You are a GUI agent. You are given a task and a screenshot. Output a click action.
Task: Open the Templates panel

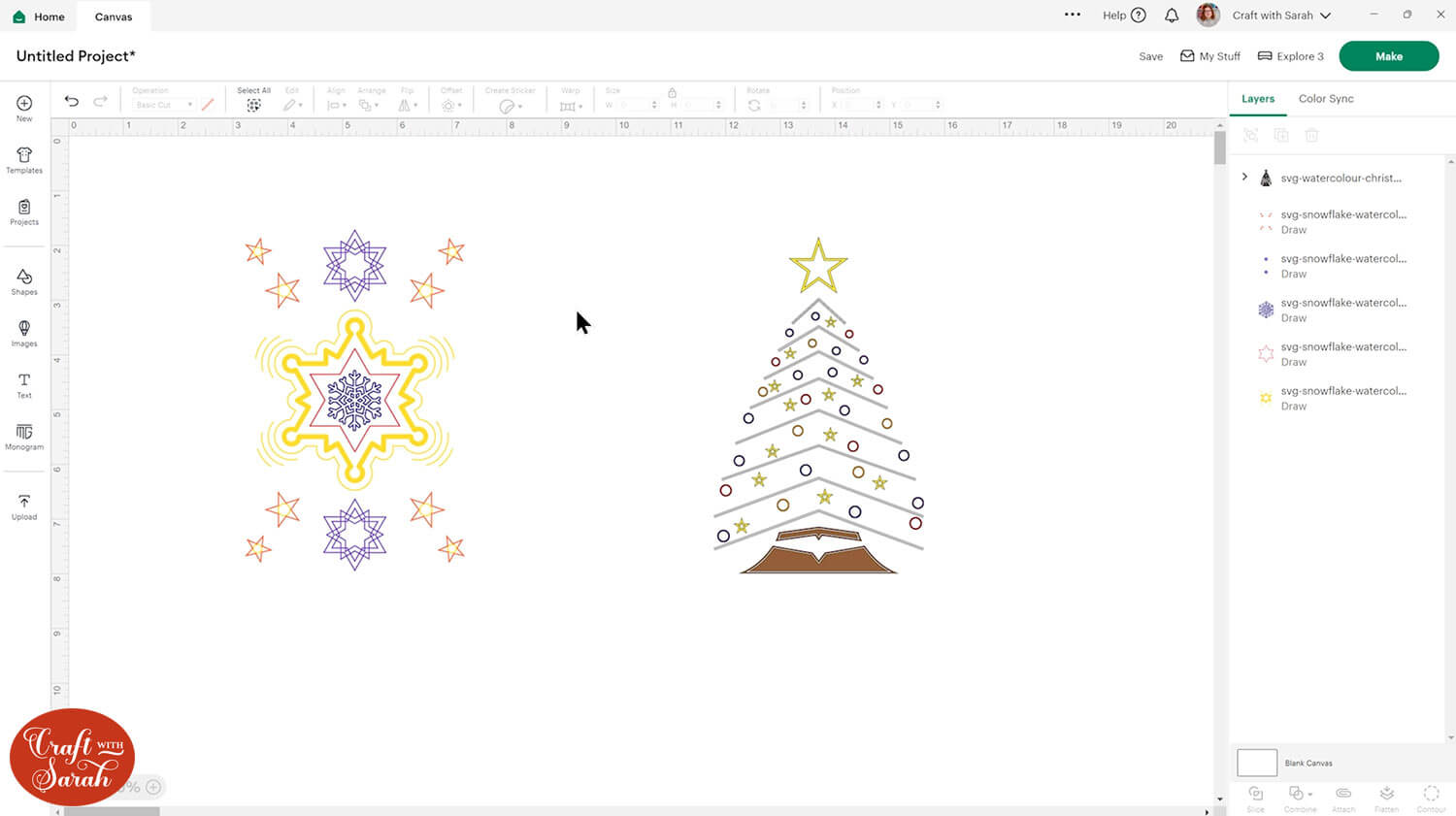pyautogui.click(x=24, y=160)
